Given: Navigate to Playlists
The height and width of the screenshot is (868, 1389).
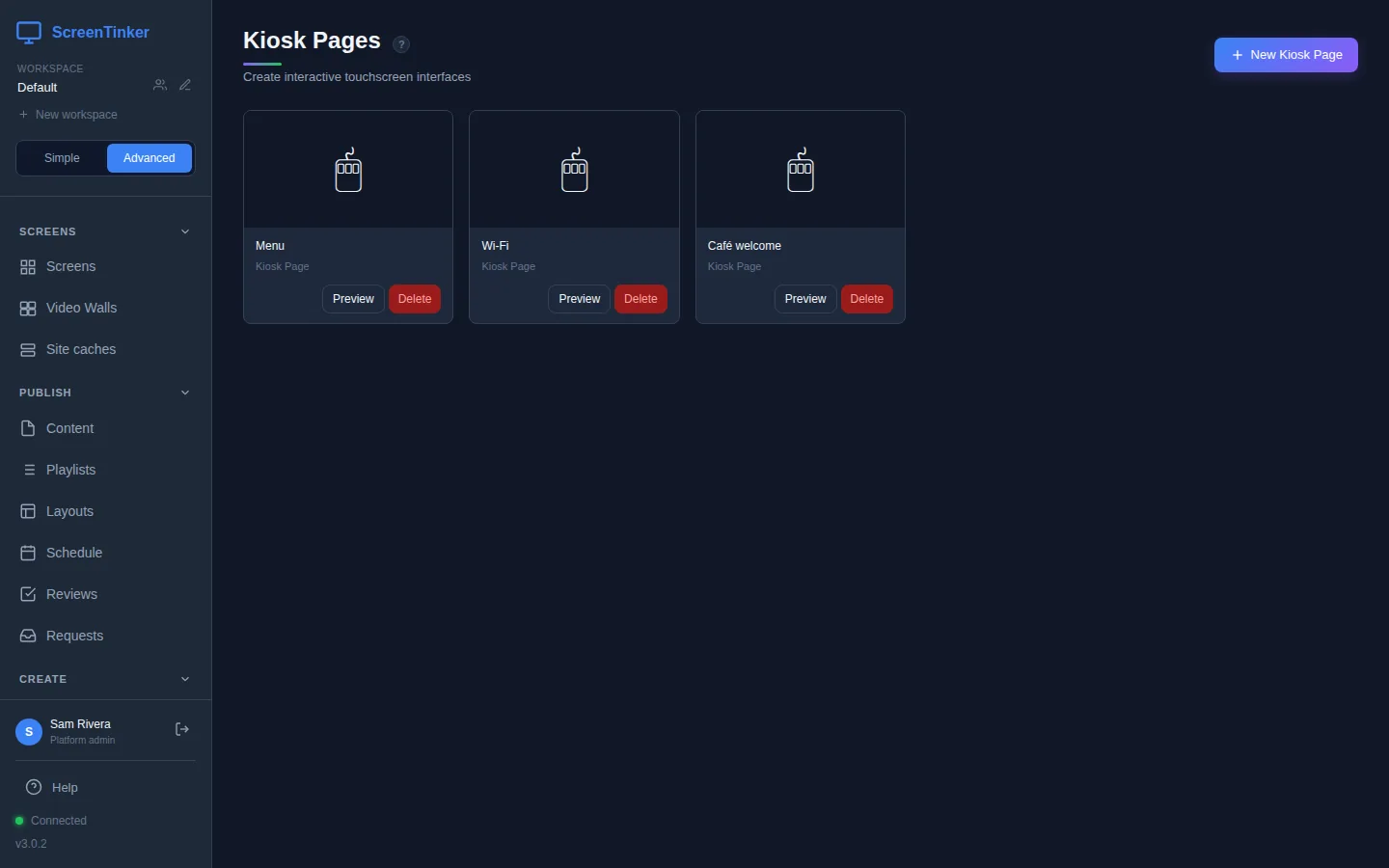Looking at the screenshot, I should click(105, 470).
